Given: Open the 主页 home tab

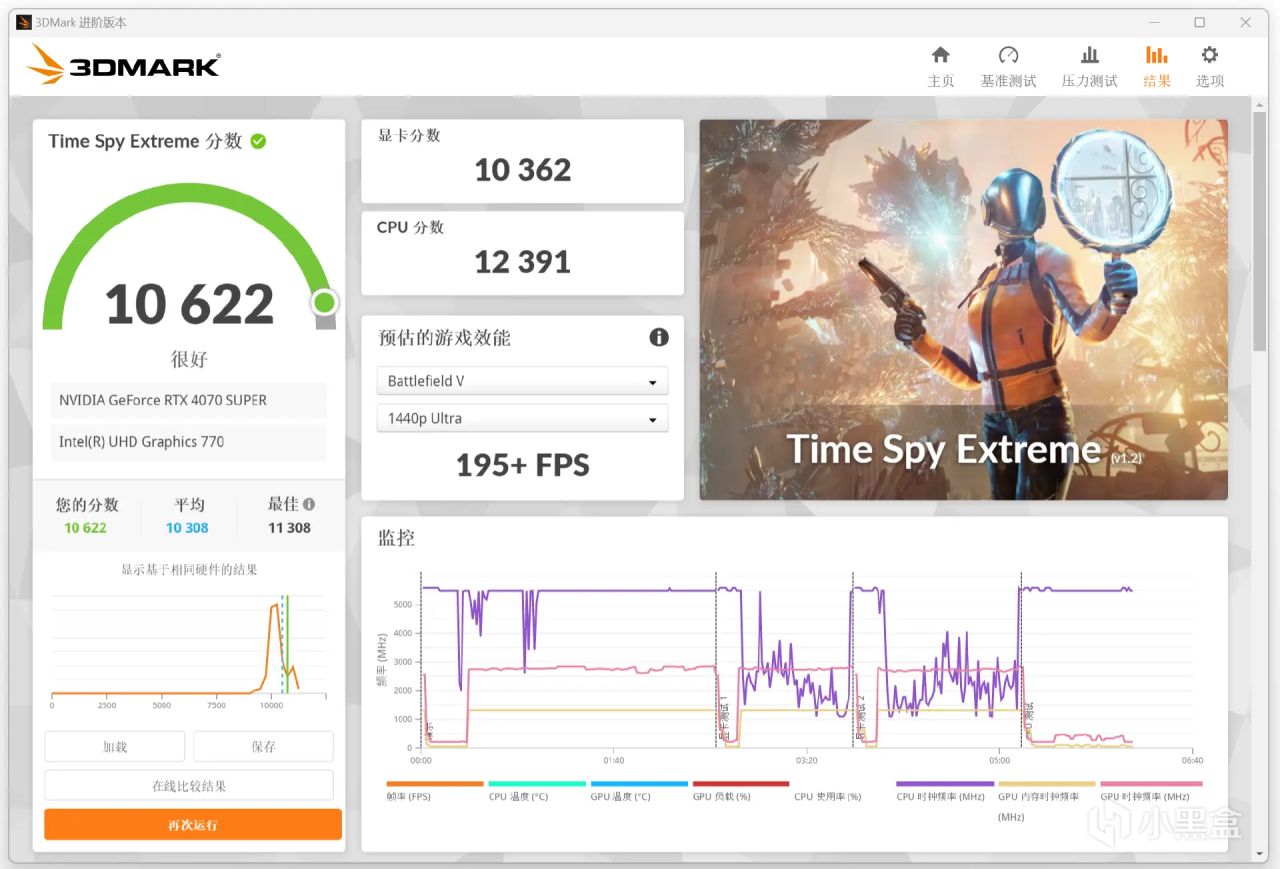Looking at the screenshot, I should pyautogui.click(x=940, y=66).
